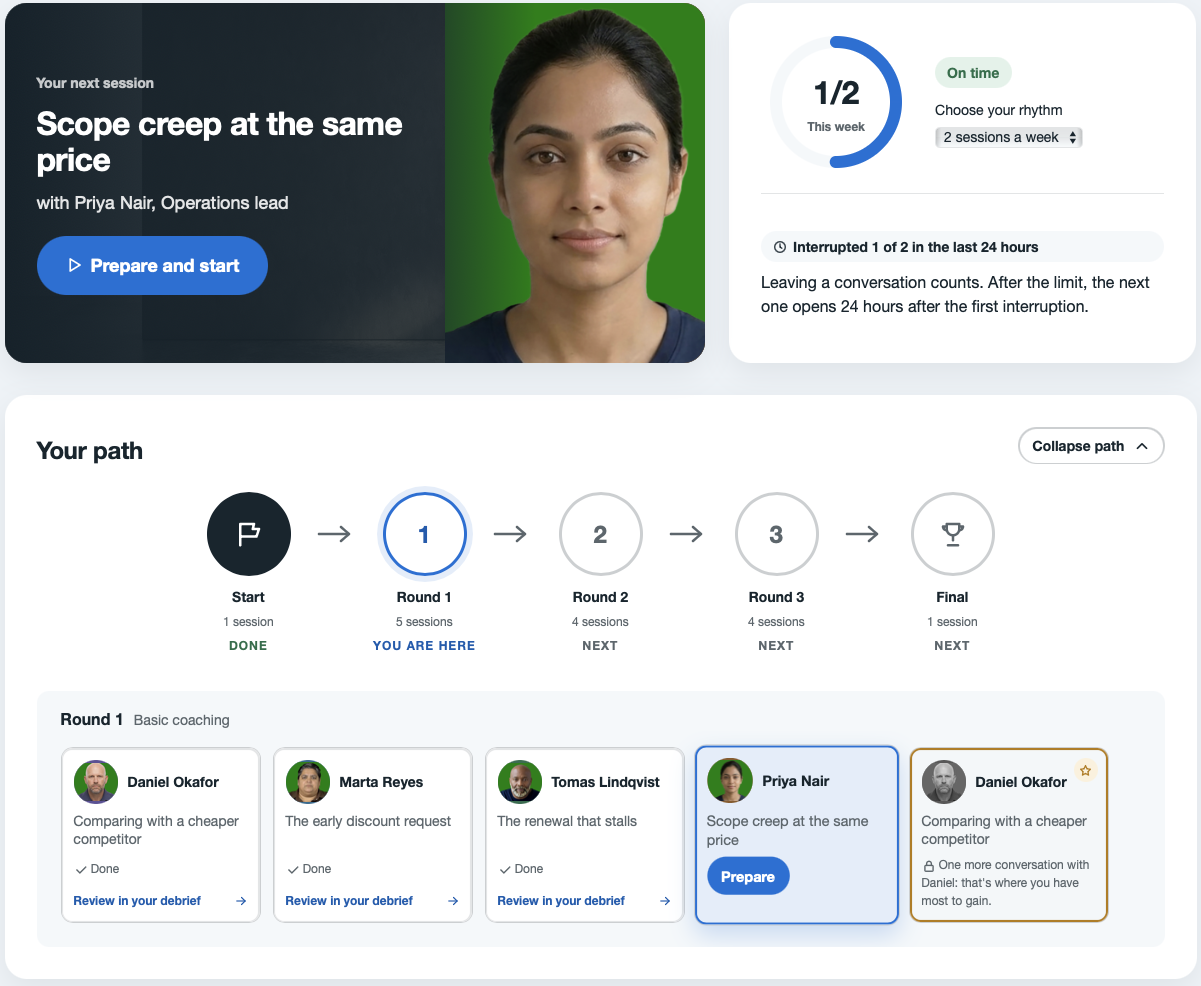
Task: Click Daniel Okafor's avatar on first card
Action: coord(96,782)
